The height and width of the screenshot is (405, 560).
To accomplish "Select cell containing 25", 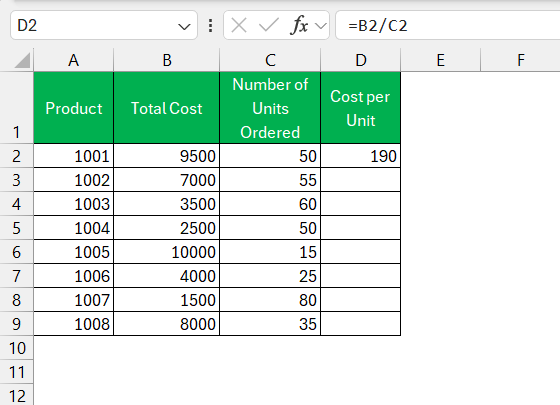I will point(270,276).
